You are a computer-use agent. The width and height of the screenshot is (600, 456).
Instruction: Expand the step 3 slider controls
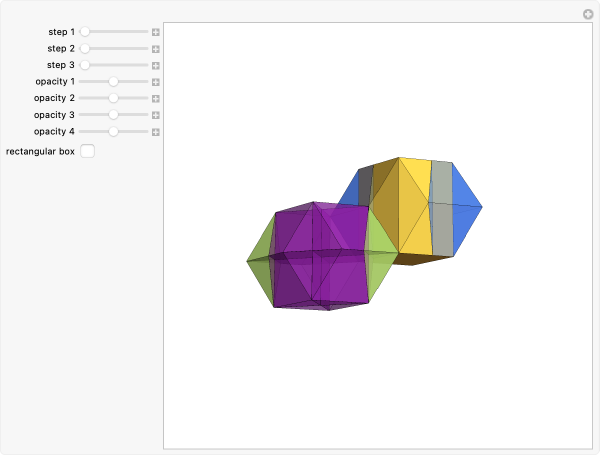[156, 65]
